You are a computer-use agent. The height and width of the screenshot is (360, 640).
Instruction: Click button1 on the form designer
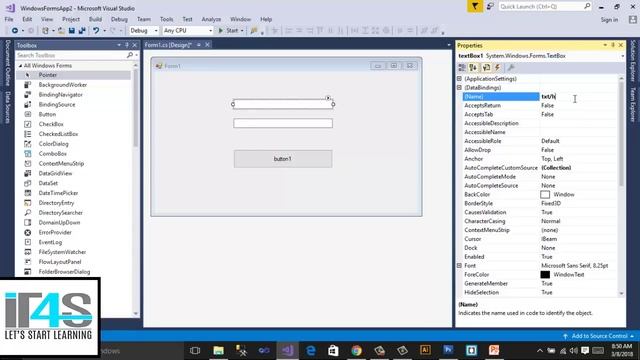tap(283, 159)
